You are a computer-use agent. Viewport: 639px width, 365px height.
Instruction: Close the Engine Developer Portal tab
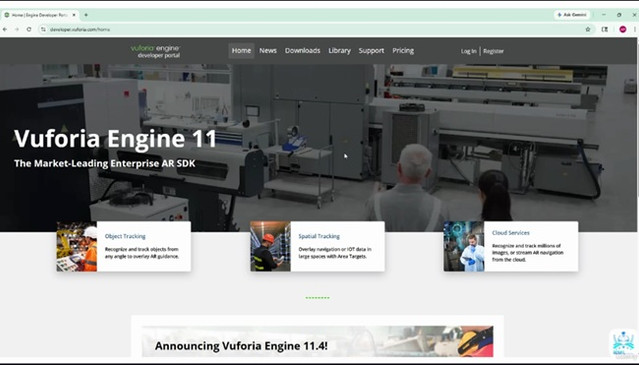point(74,15)
